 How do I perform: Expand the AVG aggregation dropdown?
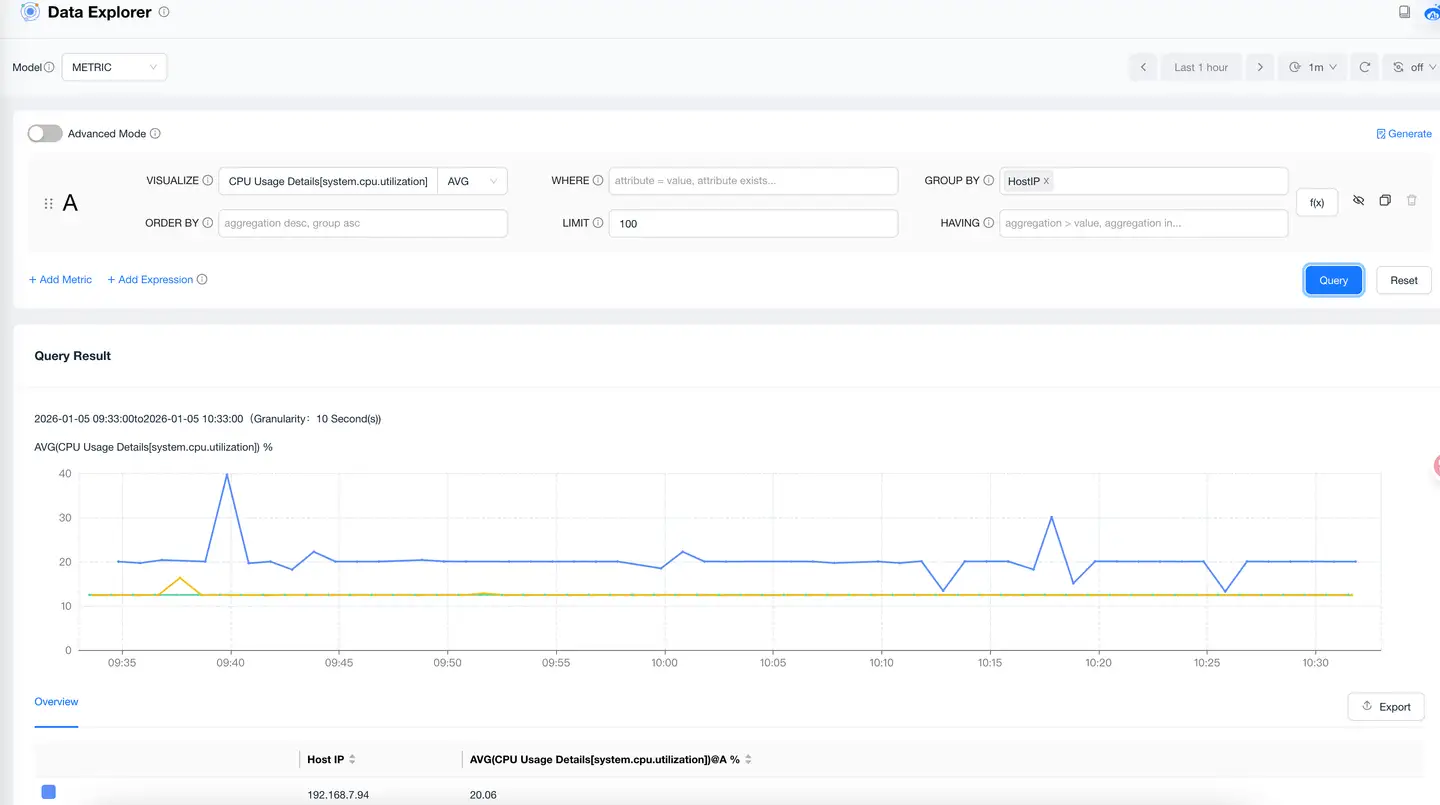click(472, 181)
